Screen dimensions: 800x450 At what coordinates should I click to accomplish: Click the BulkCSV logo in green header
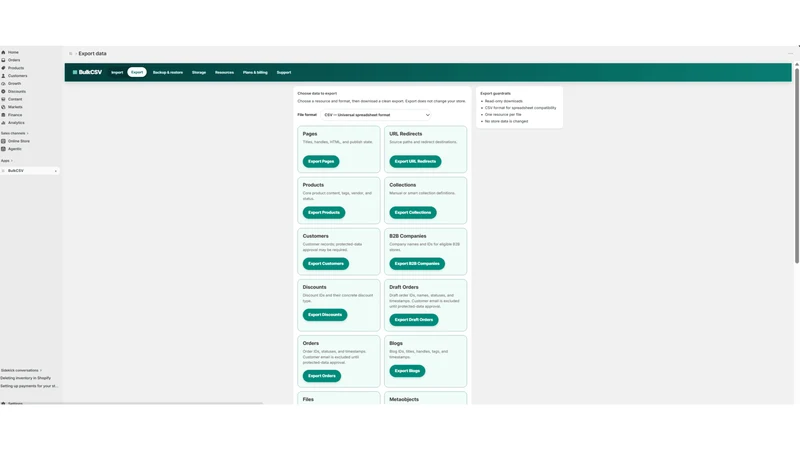click(87, 72)
